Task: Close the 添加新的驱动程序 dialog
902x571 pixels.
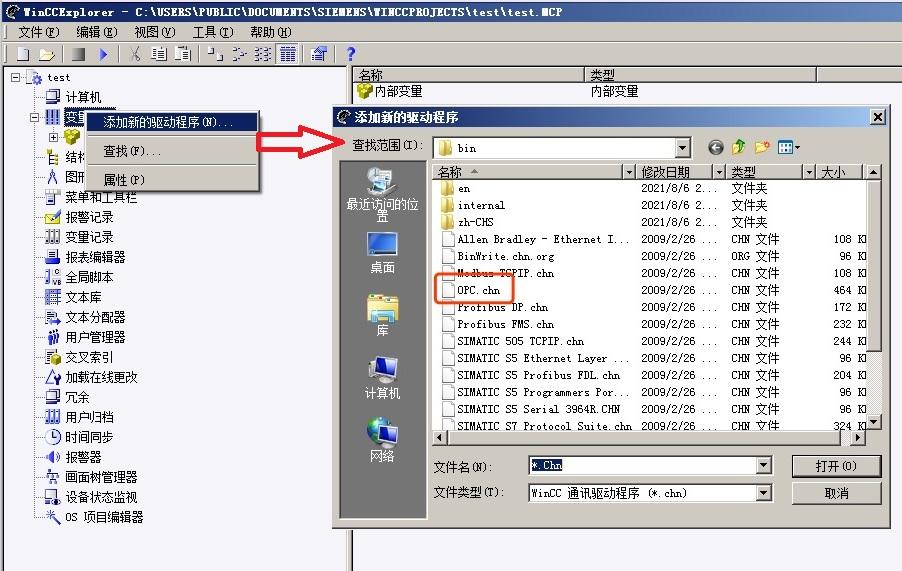Action: pos(877,117)
